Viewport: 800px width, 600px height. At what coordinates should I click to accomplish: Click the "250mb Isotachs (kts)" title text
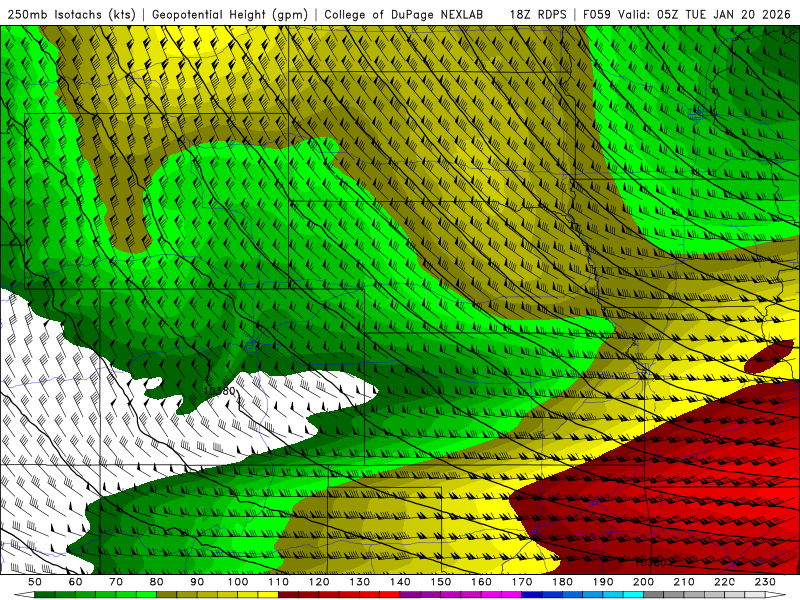[71, 15]
